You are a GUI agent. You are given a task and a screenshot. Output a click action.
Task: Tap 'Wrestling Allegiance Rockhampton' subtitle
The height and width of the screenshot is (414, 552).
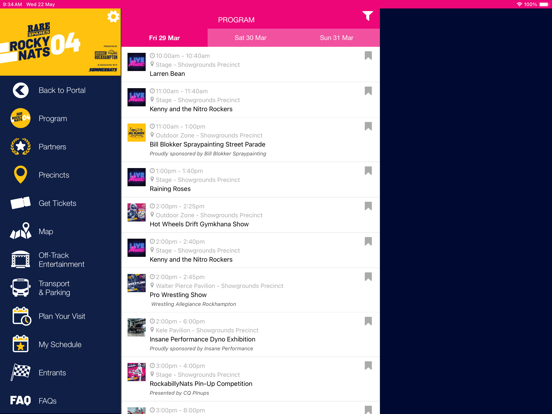(193, 304)
